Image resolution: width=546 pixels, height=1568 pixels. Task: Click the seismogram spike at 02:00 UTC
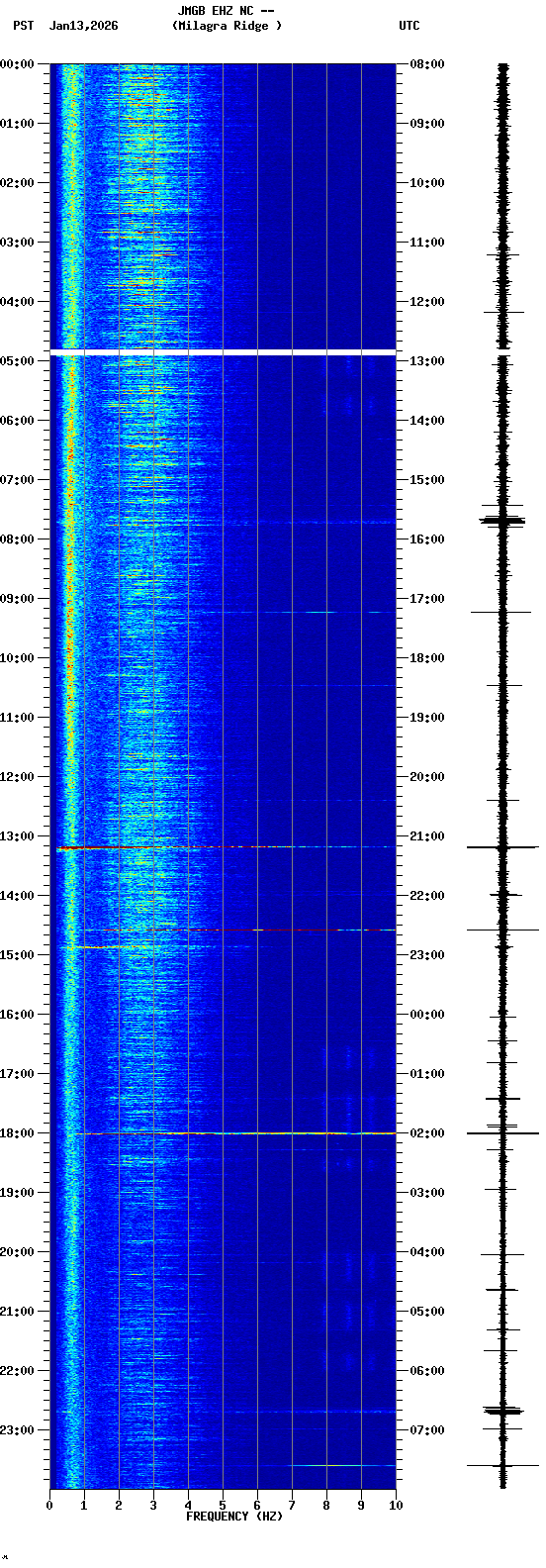pos(502,1132)
